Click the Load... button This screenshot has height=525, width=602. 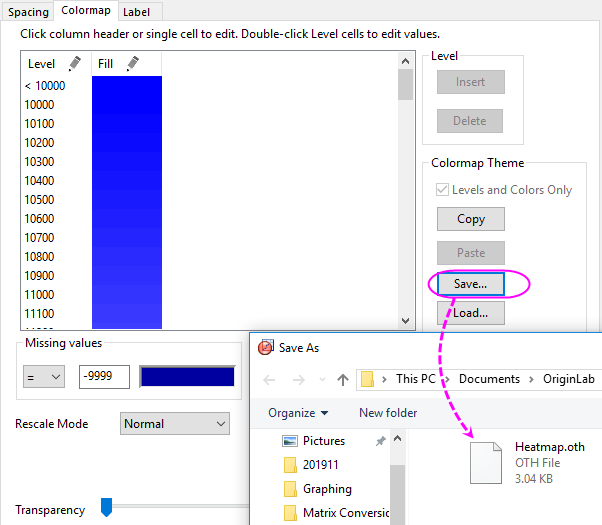coord(470,313)
